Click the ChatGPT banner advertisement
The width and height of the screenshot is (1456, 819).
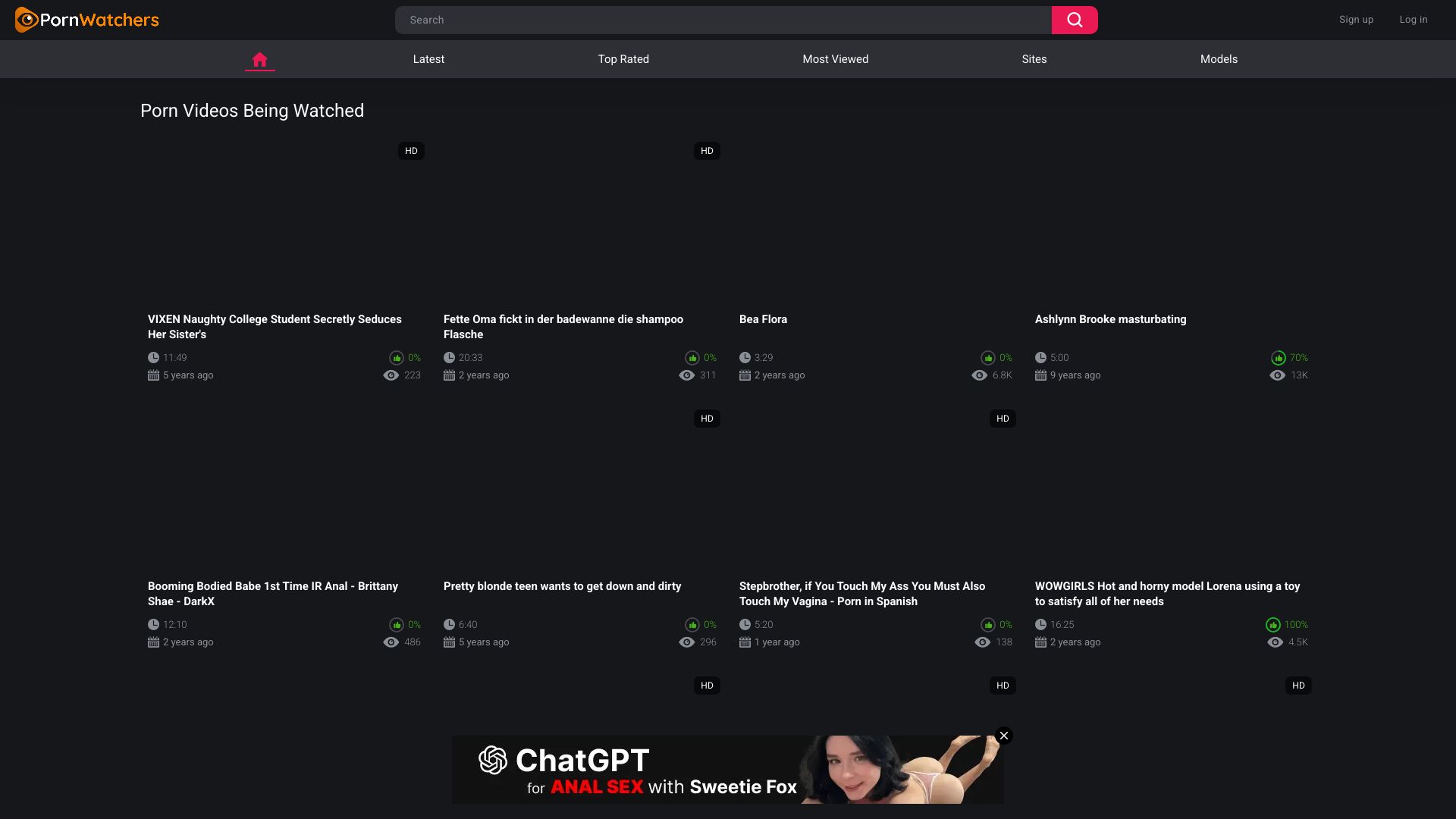[x=728, y=770]
